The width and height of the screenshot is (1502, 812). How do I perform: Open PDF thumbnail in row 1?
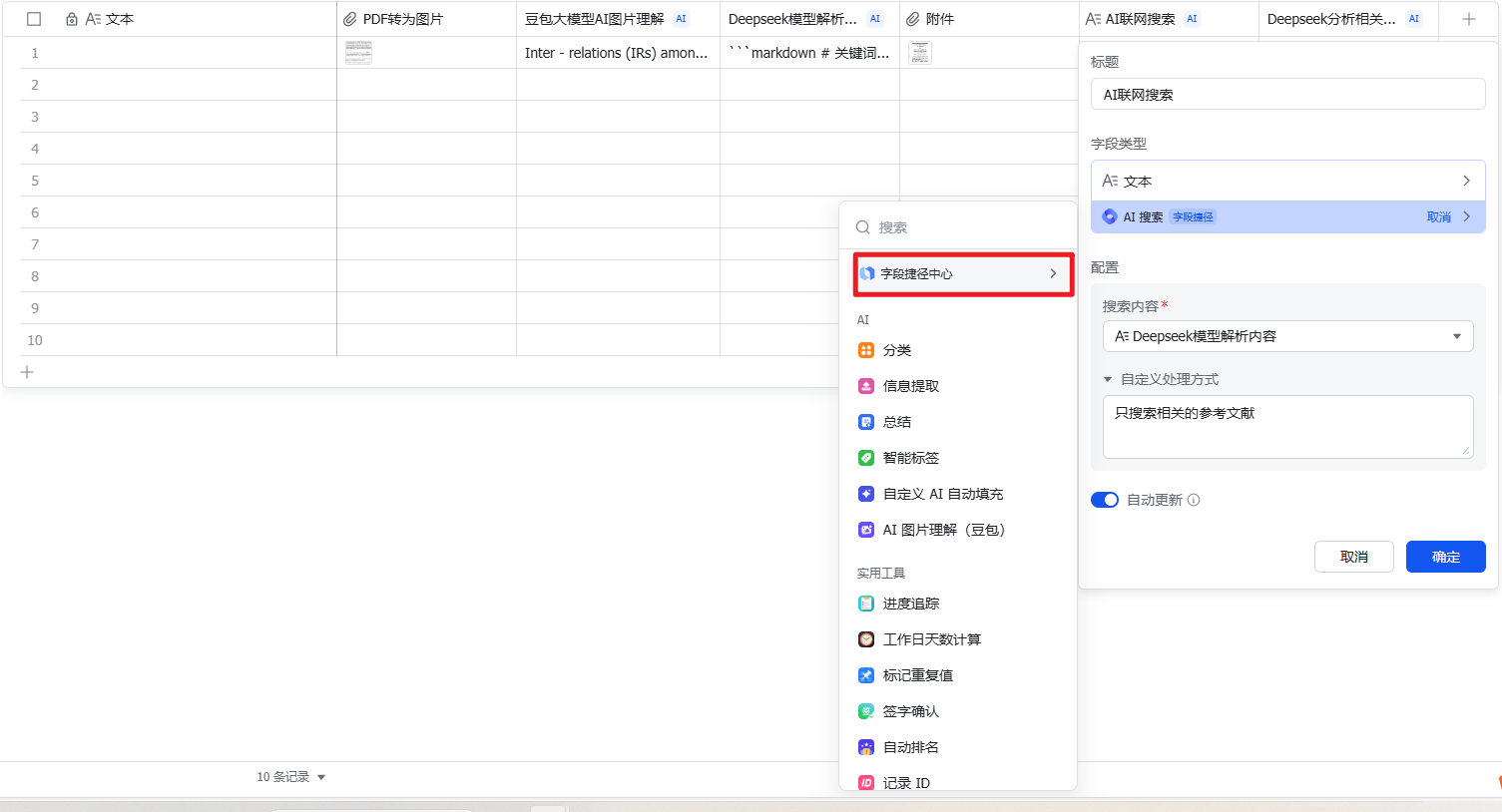pyautogui.click(x=358, y=53)
